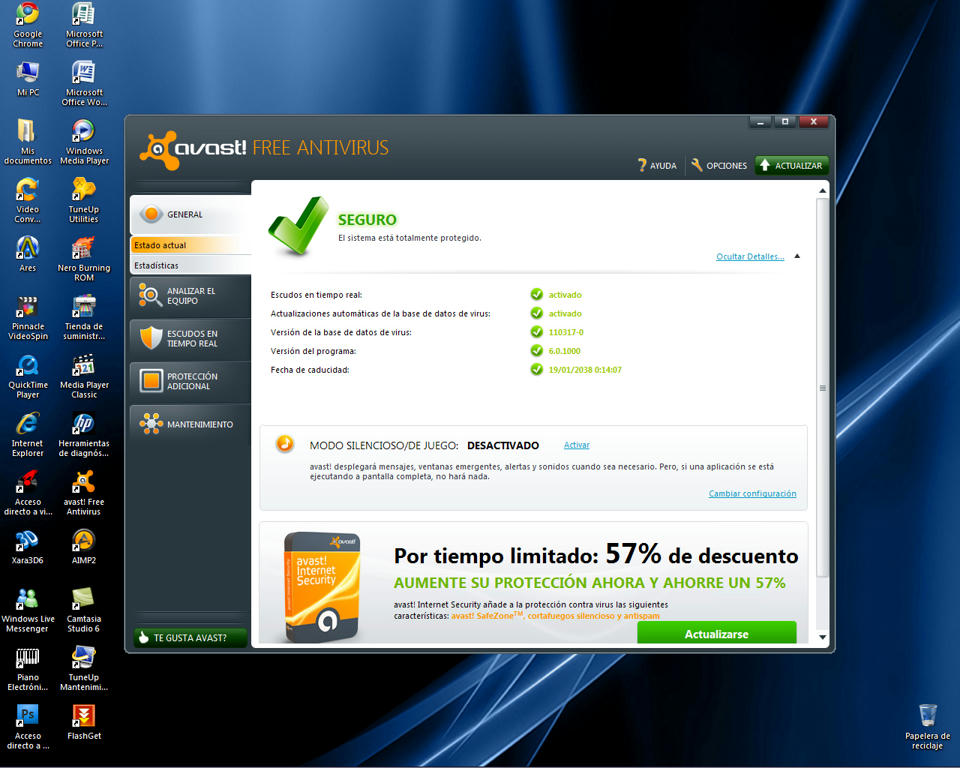960x768 pixels.
Task: Click TE GUSTA AVAST? button
Action: 190,638
